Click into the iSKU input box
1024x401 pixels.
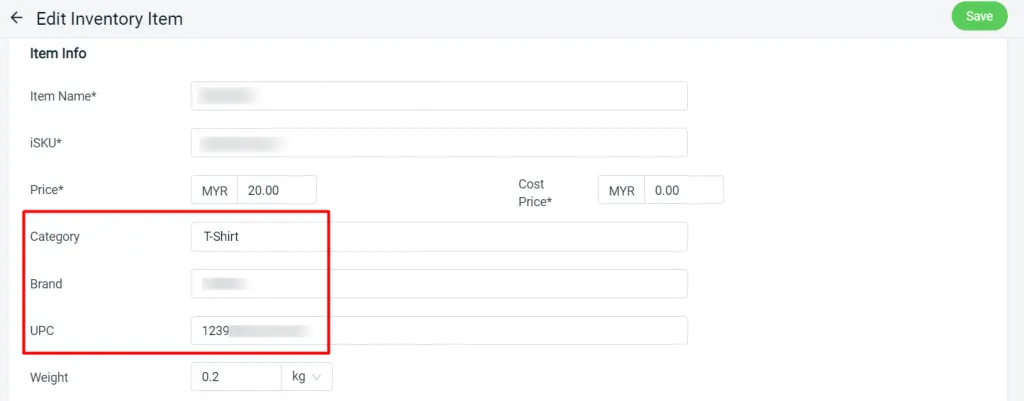point(438,143)
